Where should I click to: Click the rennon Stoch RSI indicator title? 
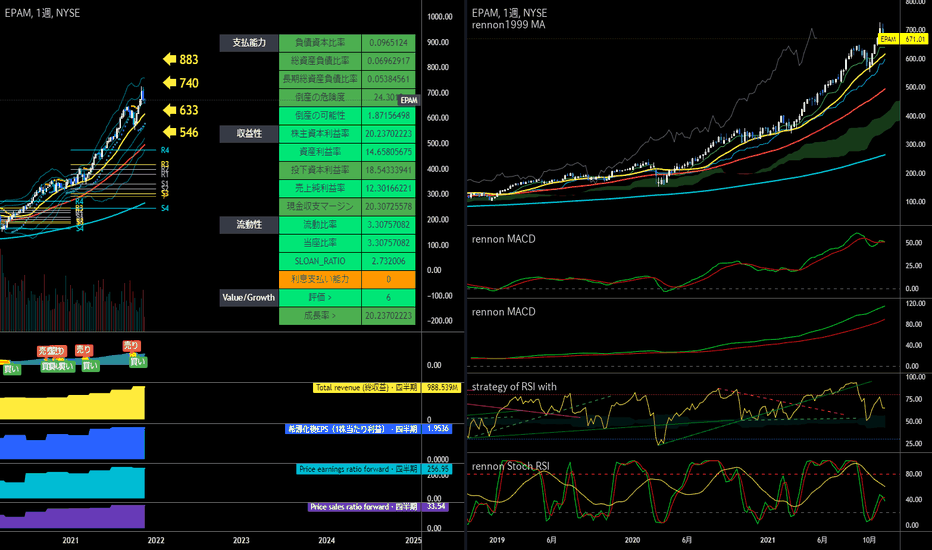[511, 466]
